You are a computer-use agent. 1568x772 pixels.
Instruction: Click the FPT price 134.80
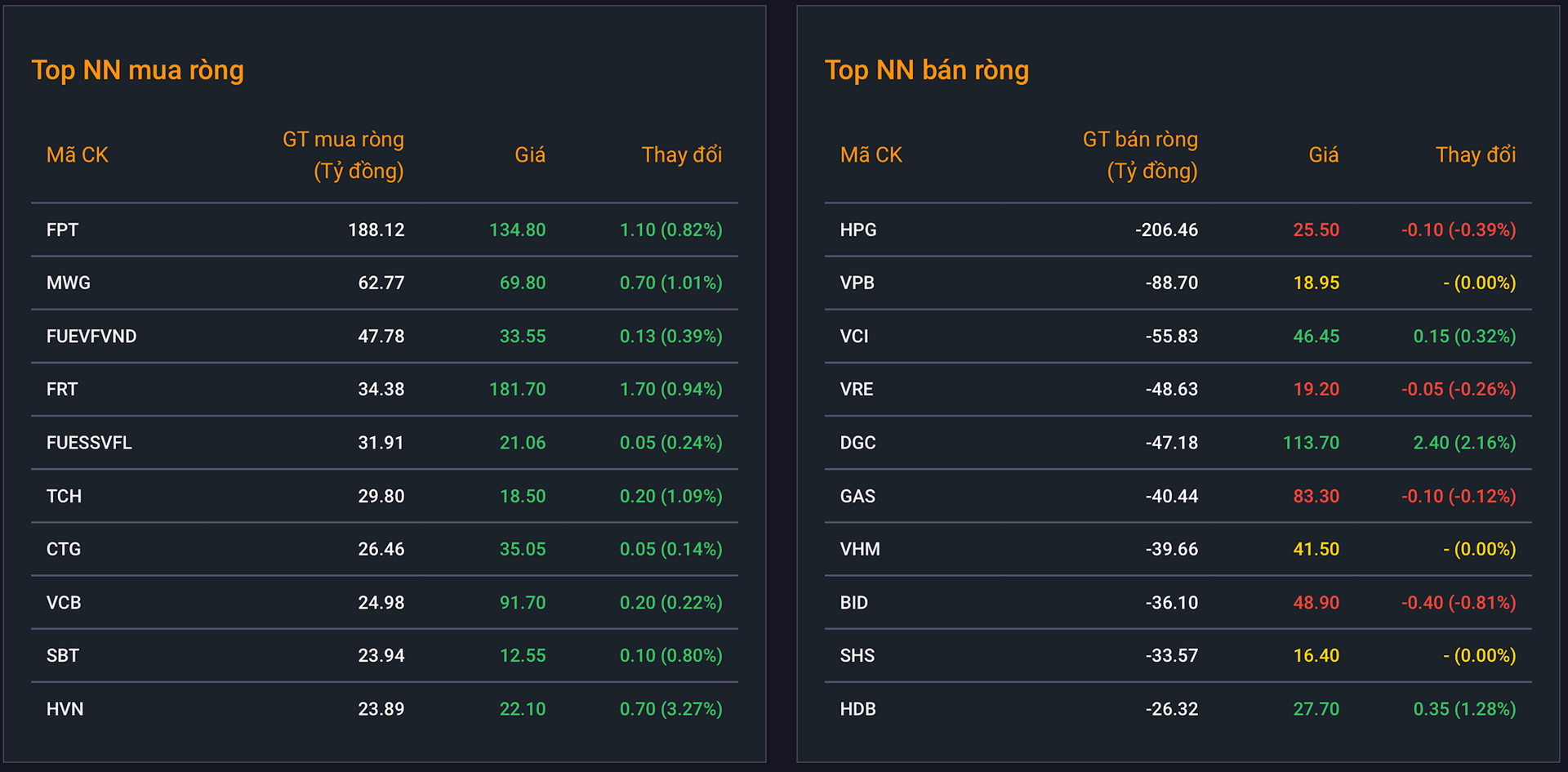518,230
